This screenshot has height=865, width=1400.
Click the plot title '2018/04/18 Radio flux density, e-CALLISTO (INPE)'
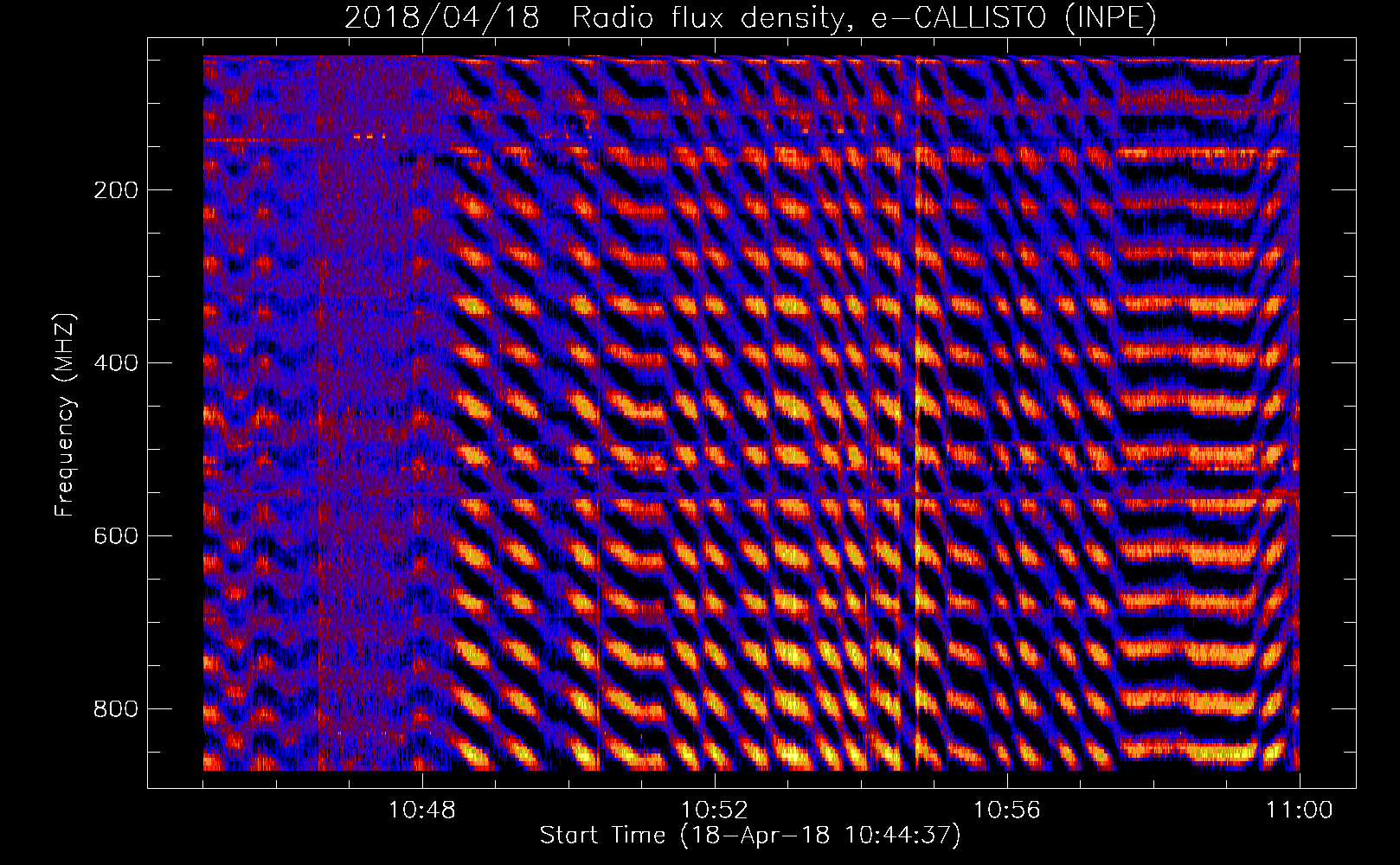[750, 17]
